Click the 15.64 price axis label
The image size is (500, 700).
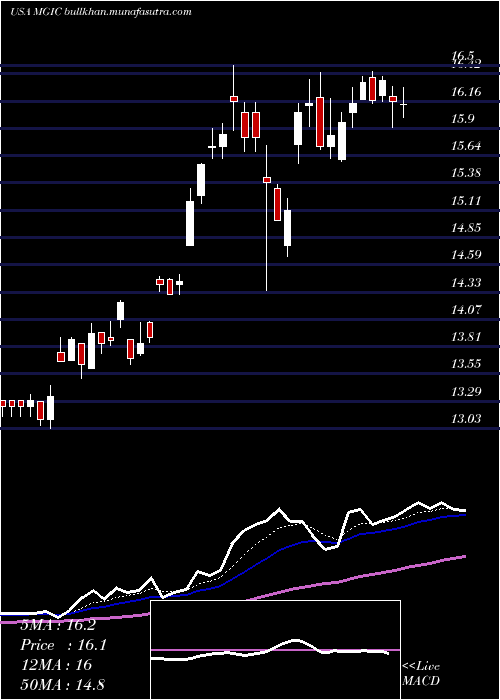(466, 146)
